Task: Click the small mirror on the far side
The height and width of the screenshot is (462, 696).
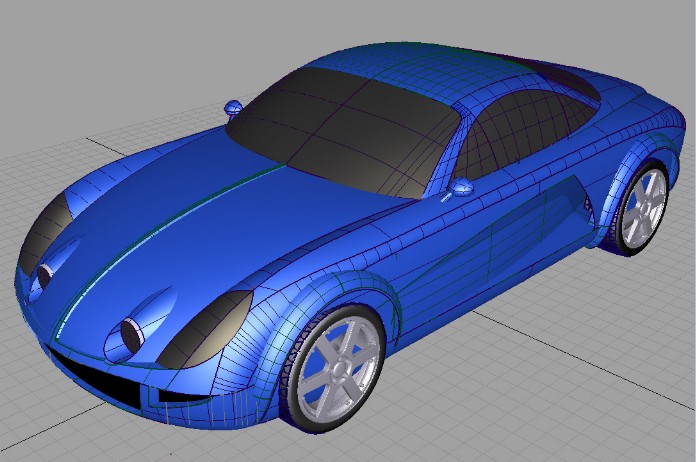Action: [x=233, y=107]
